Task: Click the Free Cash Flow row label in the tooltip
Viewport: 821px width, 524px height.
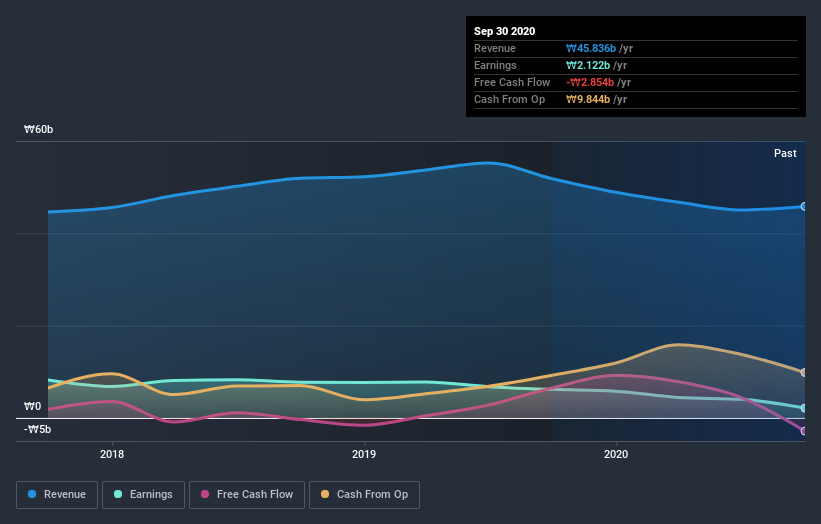Action: click(x=512, y=82)
